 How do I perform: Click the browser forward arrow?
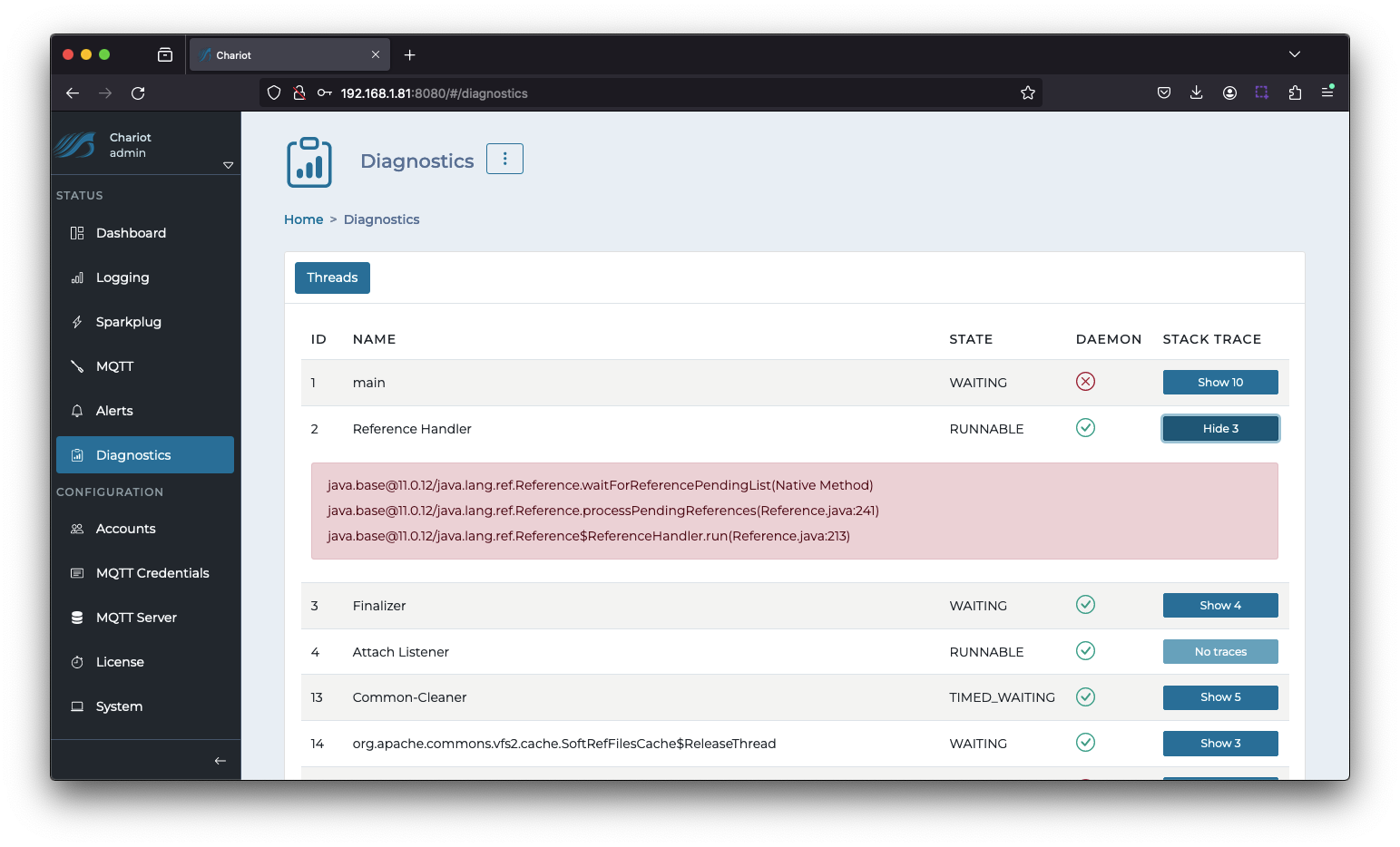[105, 92]
